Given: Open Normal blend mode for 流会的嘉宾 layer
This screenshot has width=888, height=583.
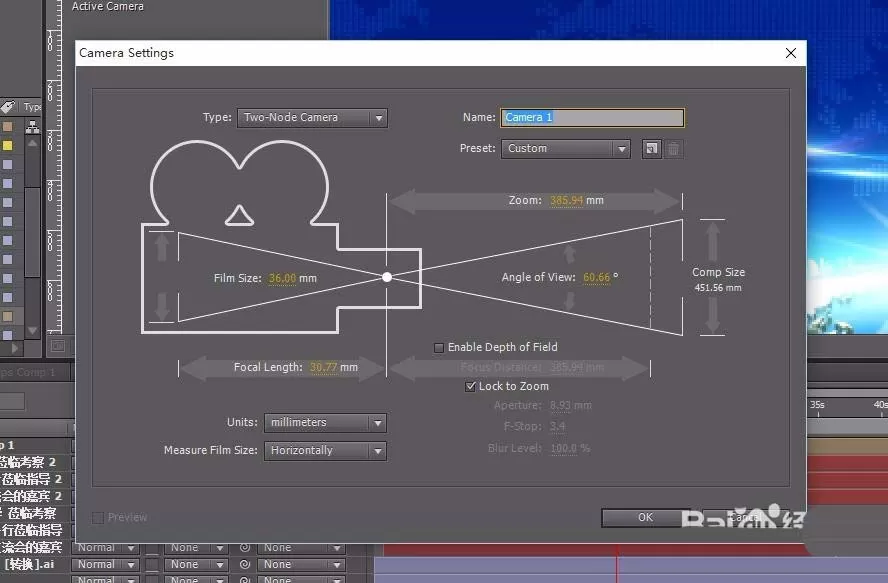Looking at the screenshot, I should (105, 547).
